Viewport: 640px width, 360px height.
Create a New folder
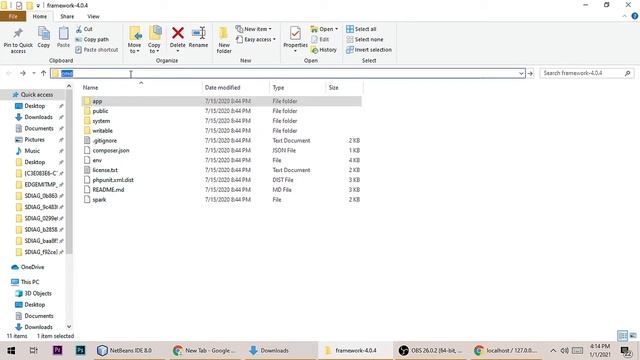click(224, 40)
